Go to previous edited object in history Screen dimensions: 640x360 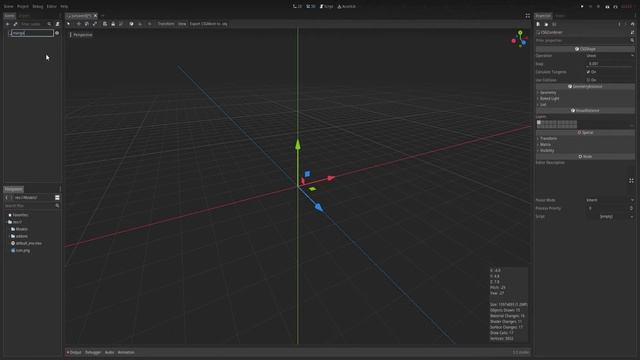pyautogui.click(x=619, y=24)
